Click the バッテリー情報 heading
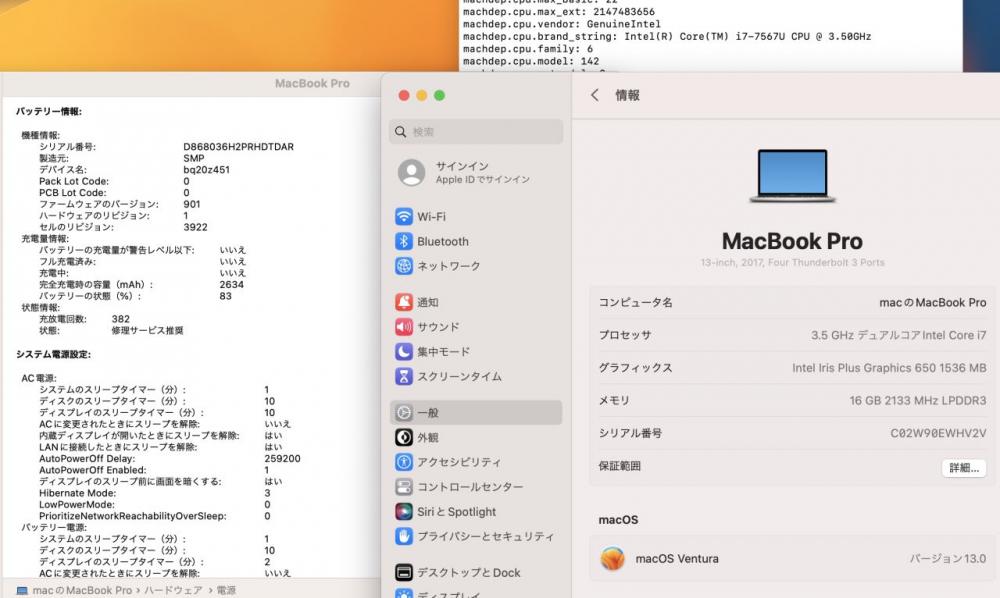The width and height of the screenshot is (1000, 598). coord(48,111)
